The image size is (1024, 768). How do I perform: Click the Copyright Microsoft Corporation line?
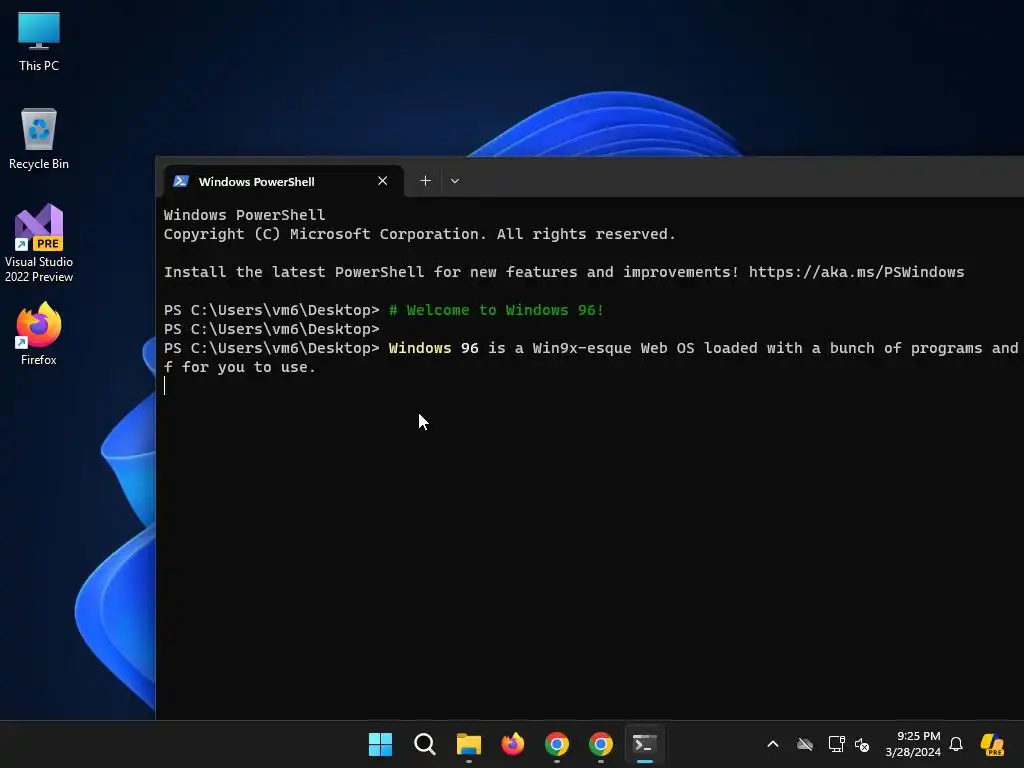point(419,234)
